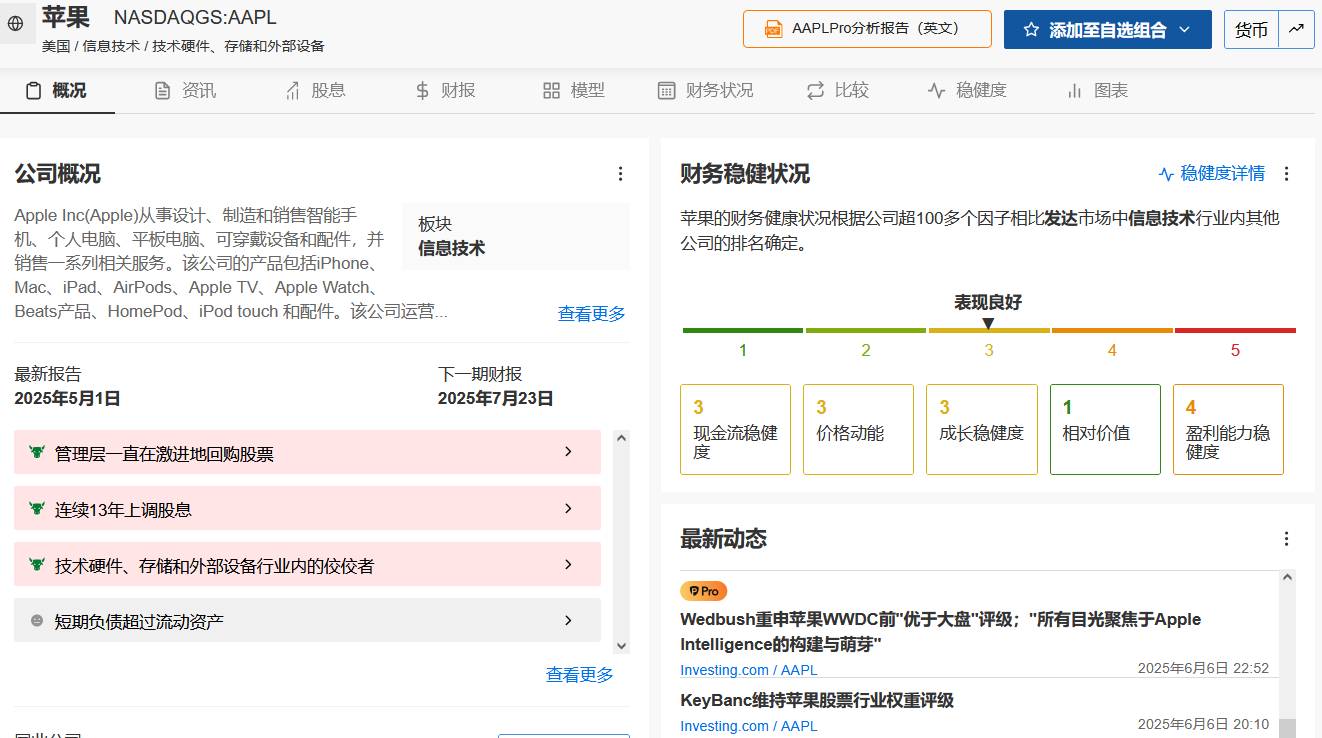This screenshot has width=1322, height=738.
Task: Click the 板块 信息技术 box
Action: point(516,237)
